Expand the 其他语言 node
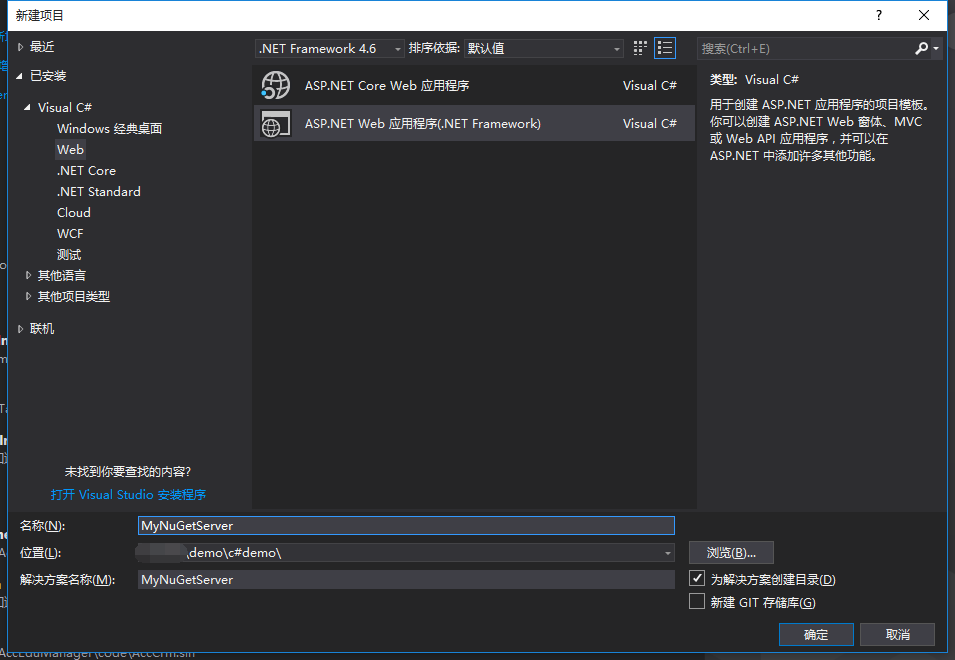The width and height of the screenshot is (955, 660). tap(28, 275)
